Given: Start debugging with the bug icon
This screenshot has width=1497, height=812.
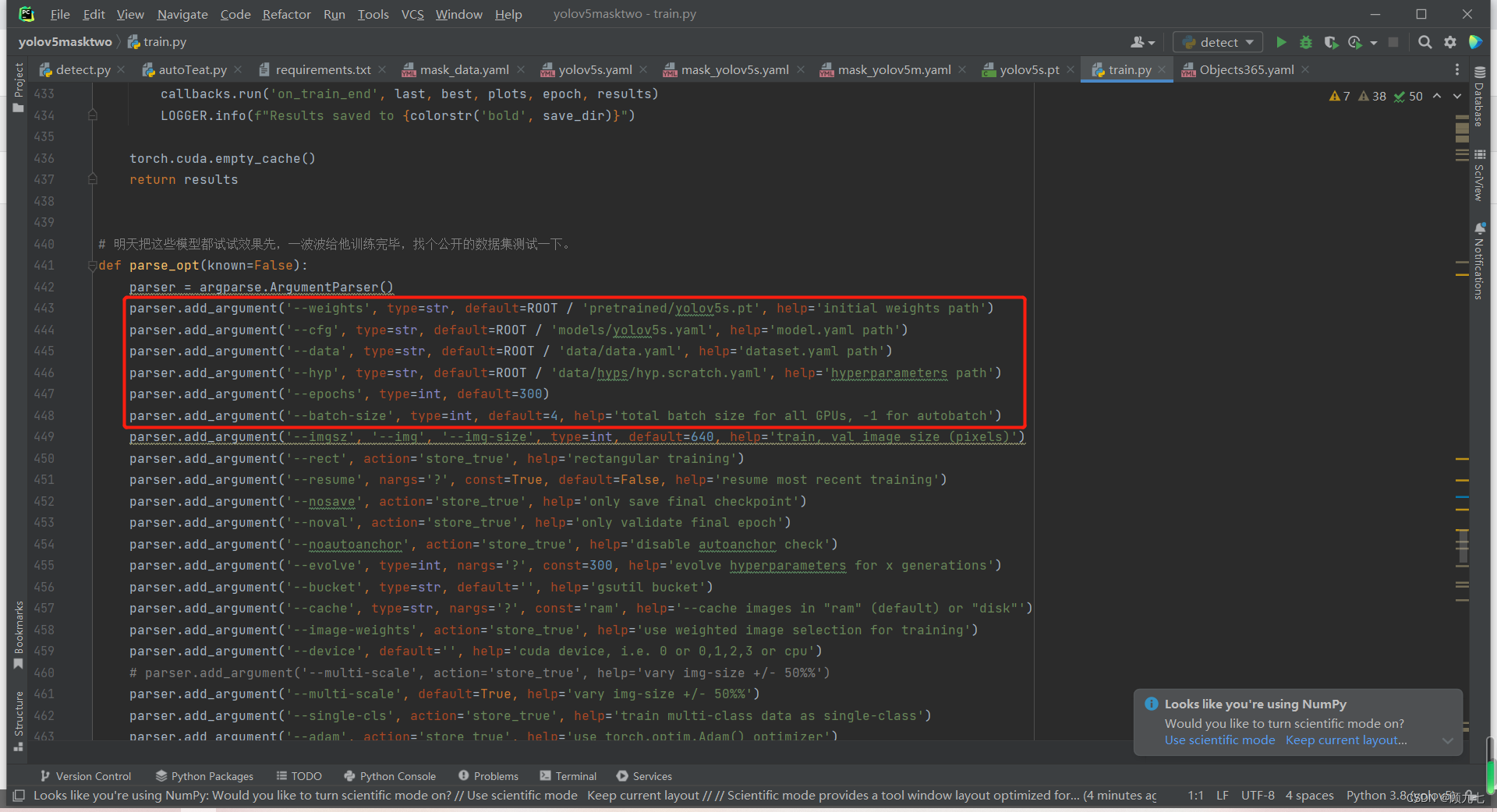Looking at the screenshot, I should (1306, 42).
